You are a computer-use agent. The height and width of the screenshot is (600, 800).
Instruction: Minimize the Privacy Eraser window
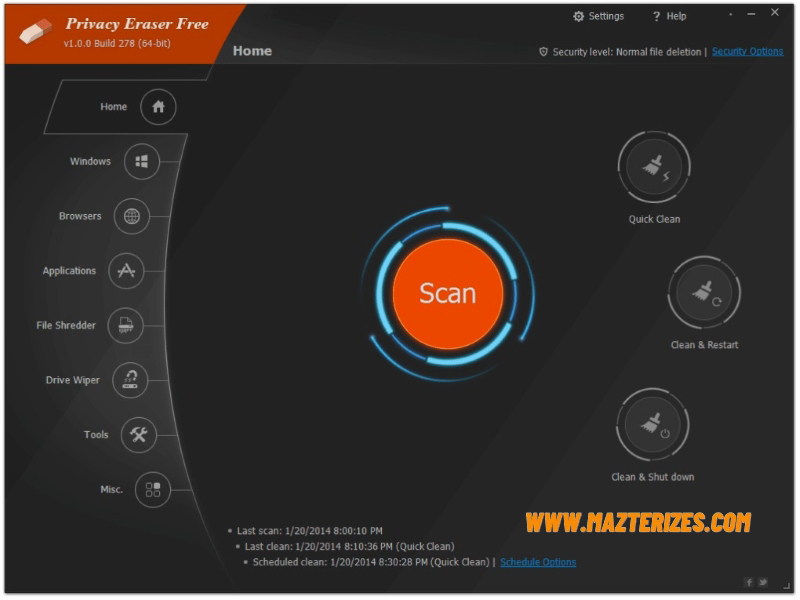click(751, 14)
